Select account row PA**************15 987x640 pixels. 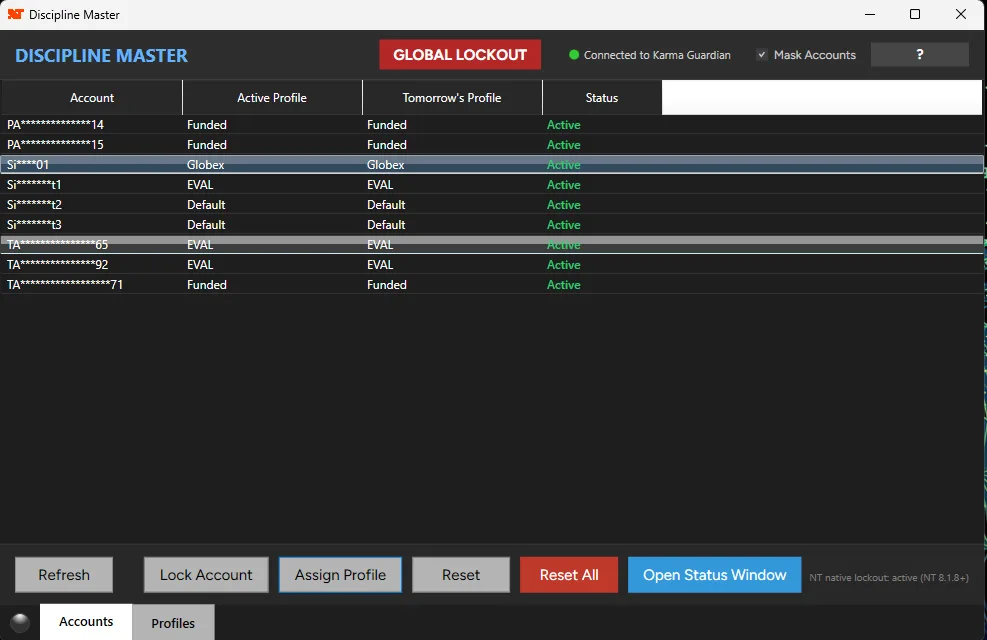pos(492,145)
